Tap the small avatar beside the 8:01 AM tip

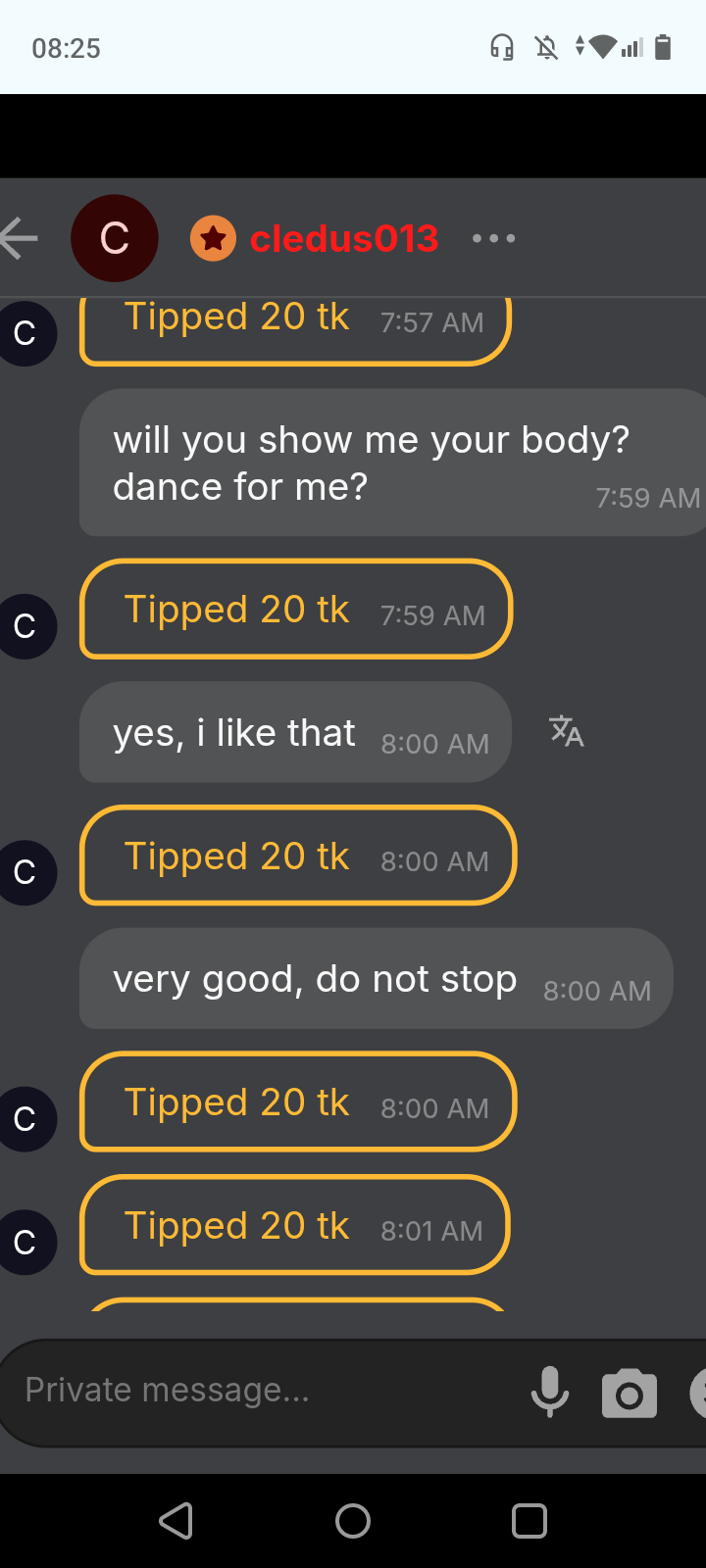tap(25, 1243)
